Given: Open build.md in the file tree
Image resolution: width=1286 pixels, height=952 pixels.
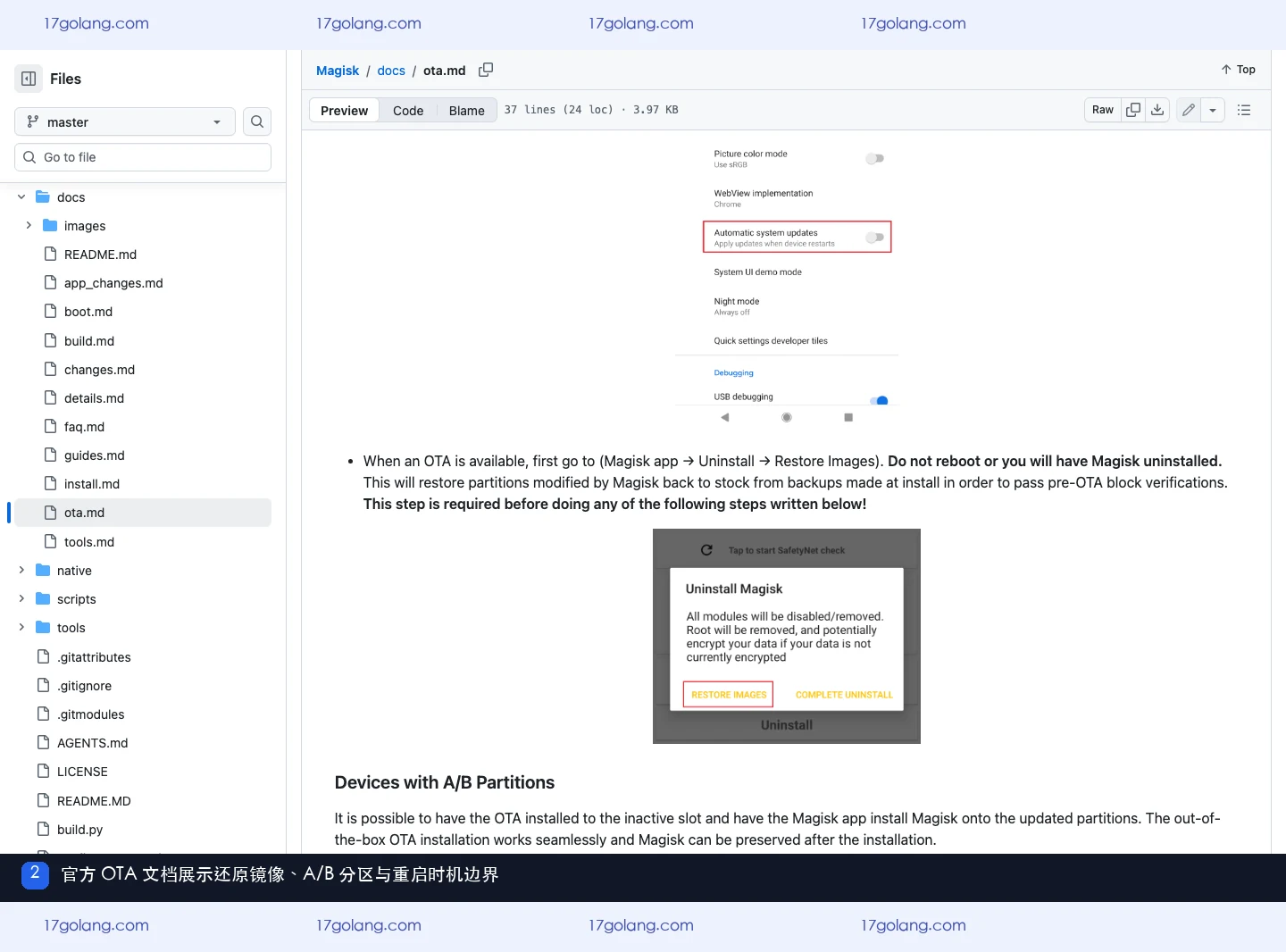Looking at the screenshot, I should click(x=89, y=341).
